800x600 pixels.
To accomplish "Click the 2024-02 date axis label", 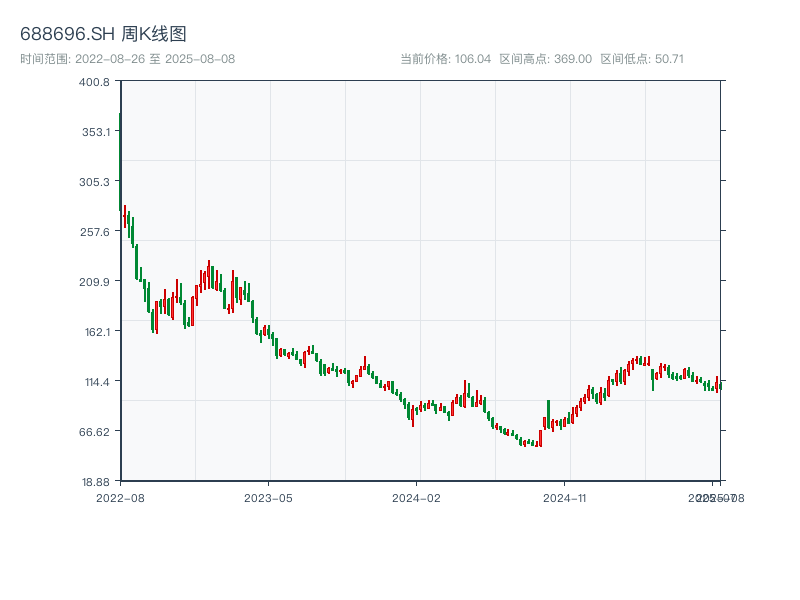I will tap(416, 497).
